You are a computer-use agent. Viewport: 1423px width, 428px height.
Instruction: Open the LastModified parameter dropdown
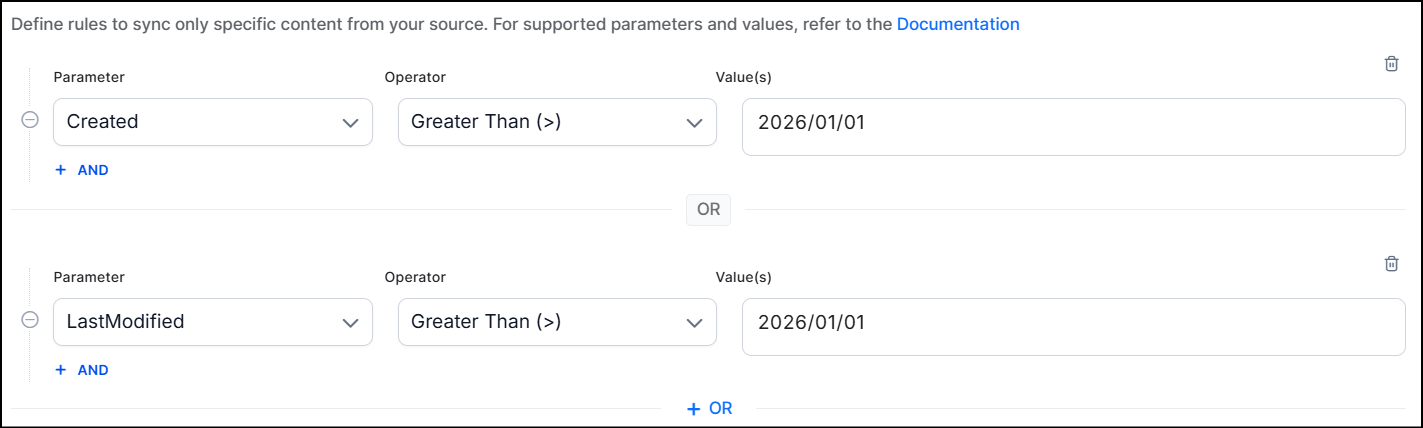coord(213,322)
